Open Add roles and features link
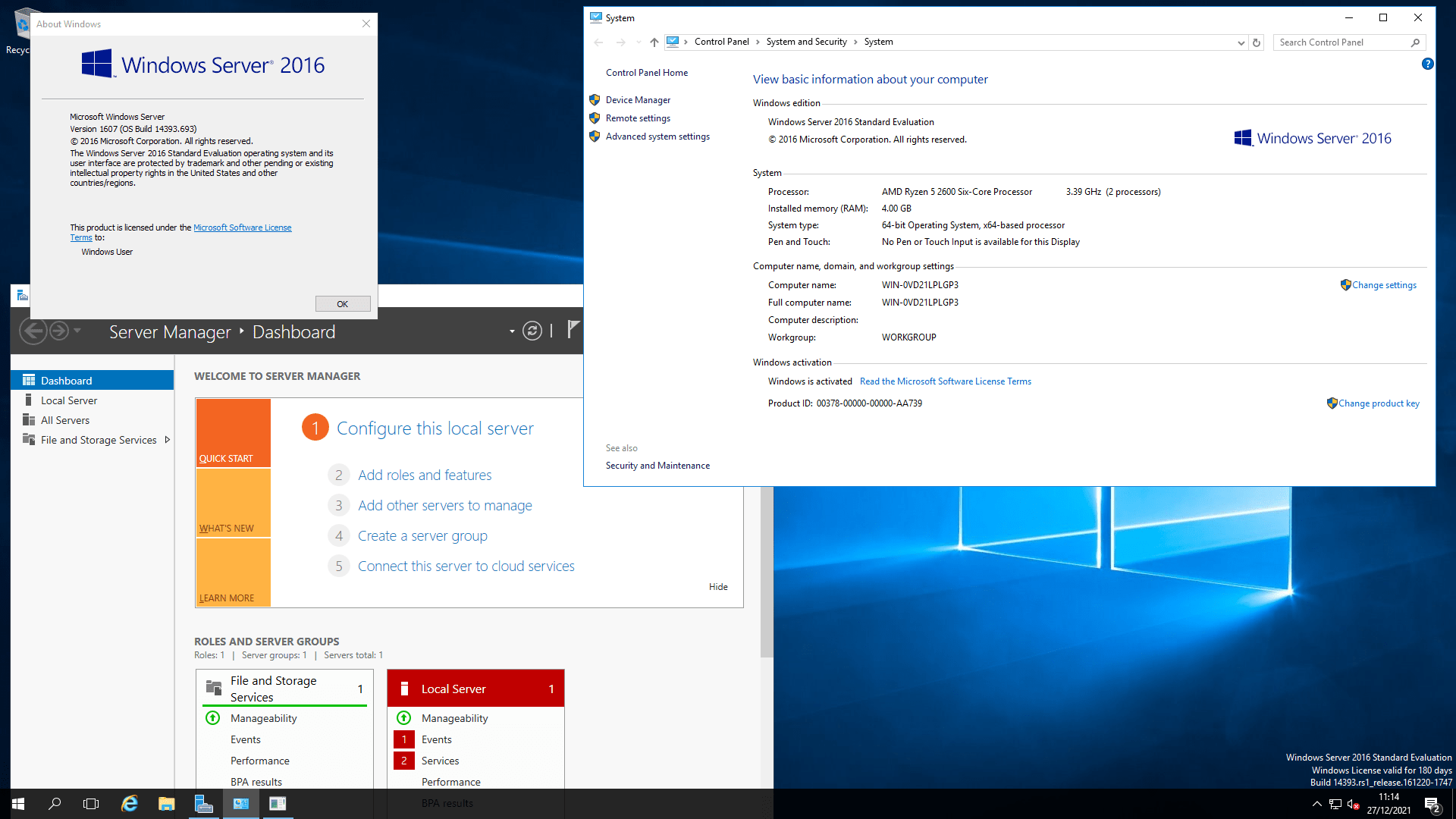Viewport: 1456px width, 819px height. [x=425, y=475]
